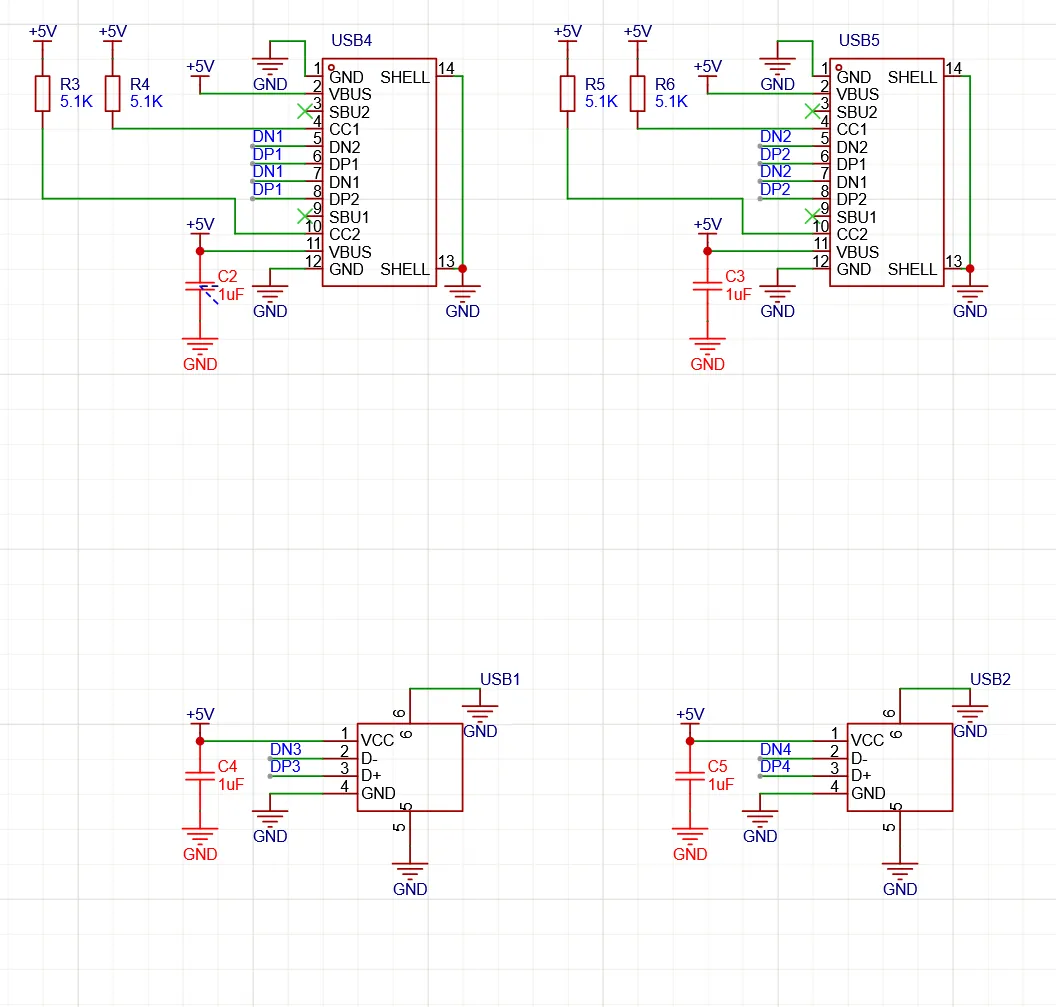Viewport: 1056px width, 1007px height.
Task: Click the CC2 pin name inside USB5
Action: pos(852,234)
